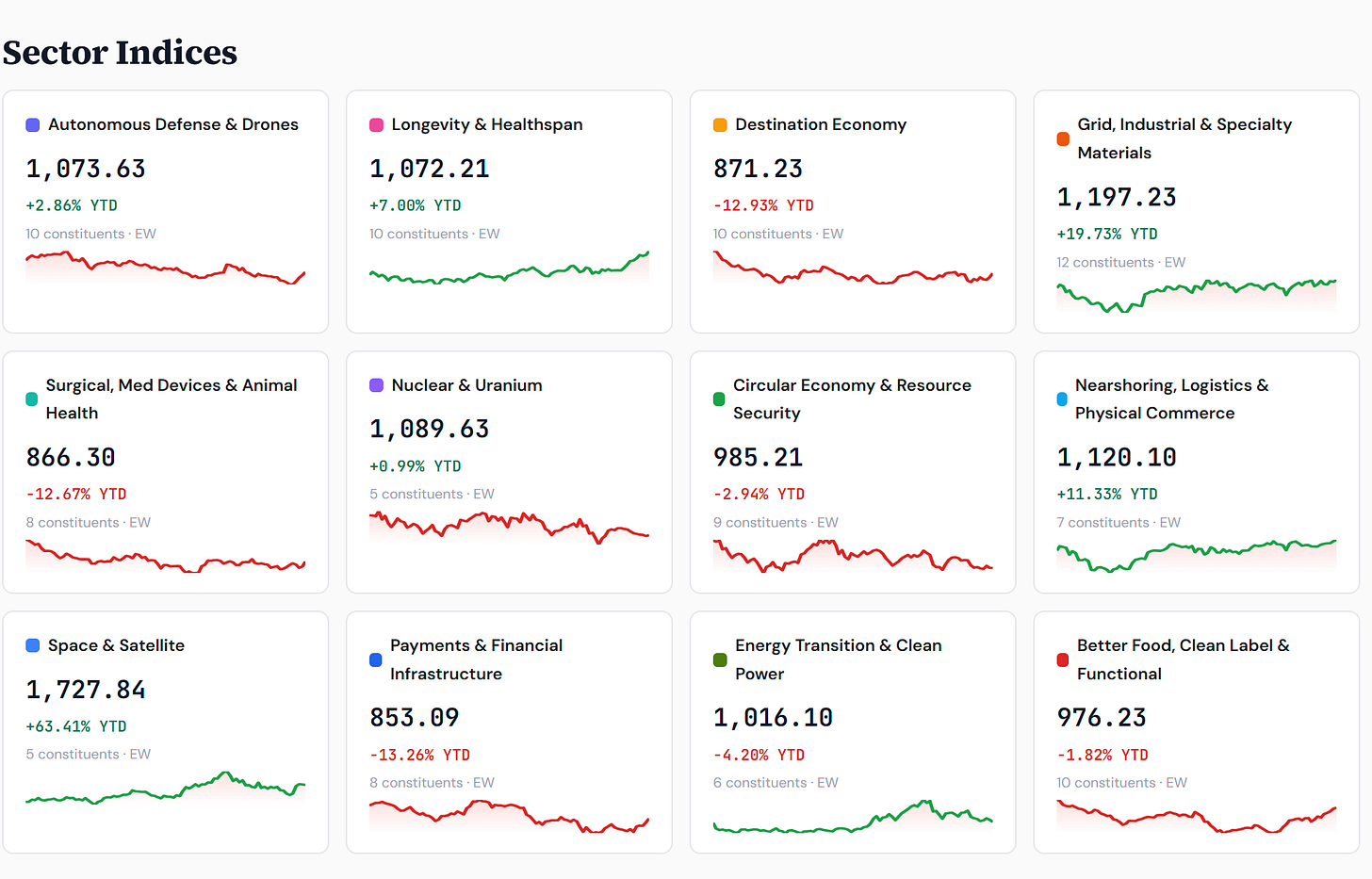Viewport: 1372px width, 879px height.
Task: Click the red swatch beside Better Food, Clean Label
Action: [x=1063, y=659]
